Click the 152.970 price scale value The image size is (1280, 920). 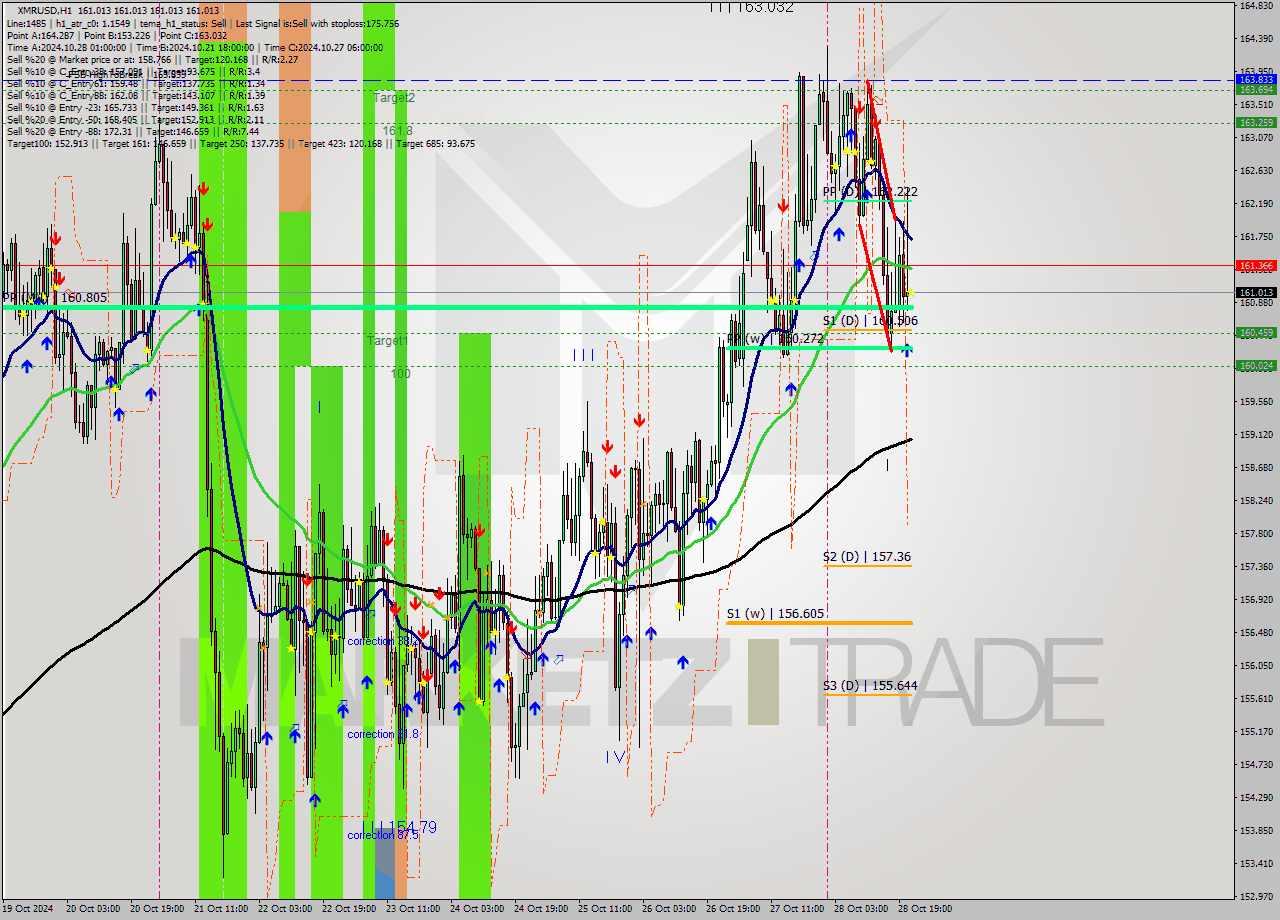1256,896
